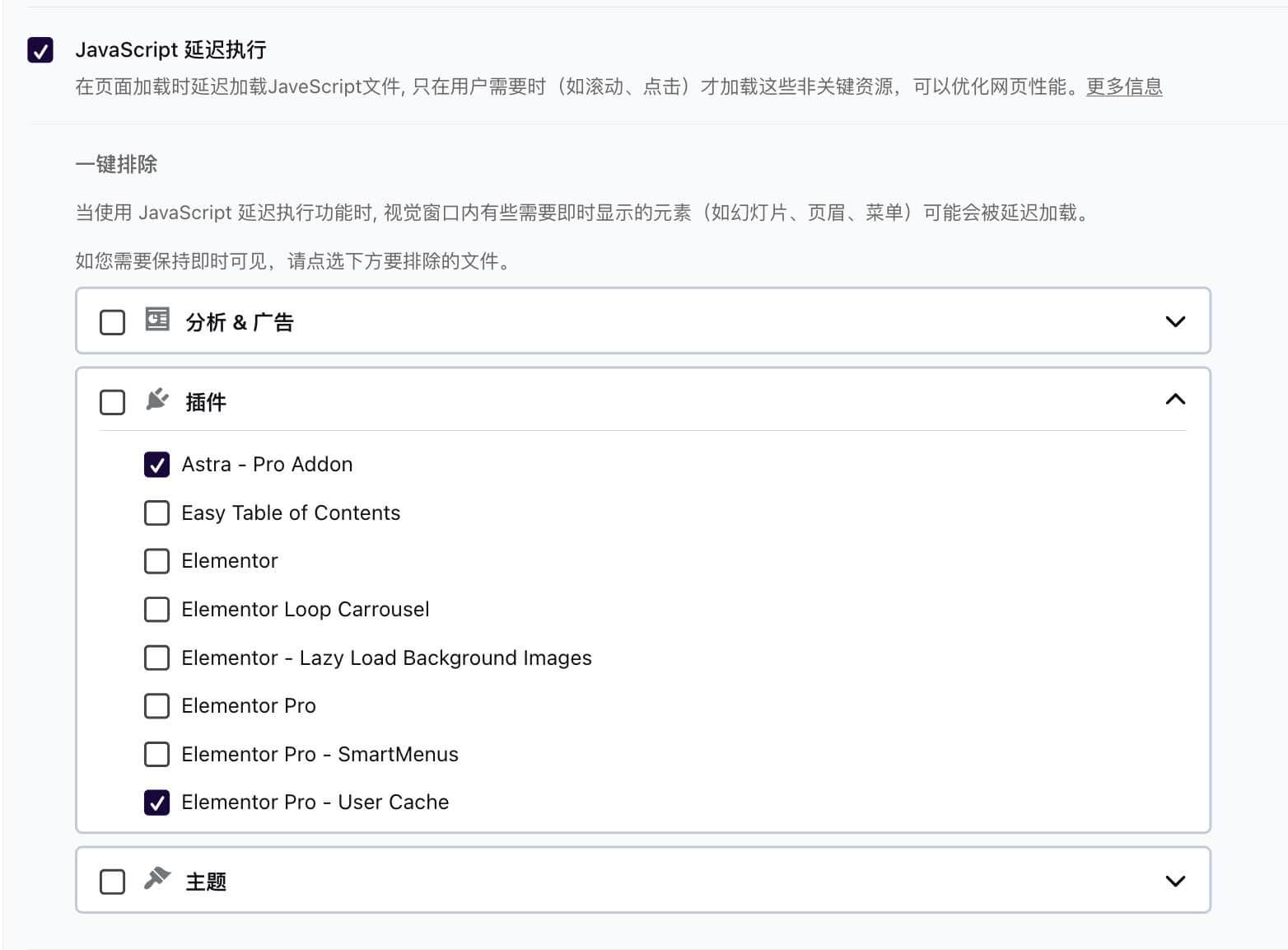The image size is (1288, 950).
Task: Click the Analytics & Ads category icon
Action: click(157, 319)
